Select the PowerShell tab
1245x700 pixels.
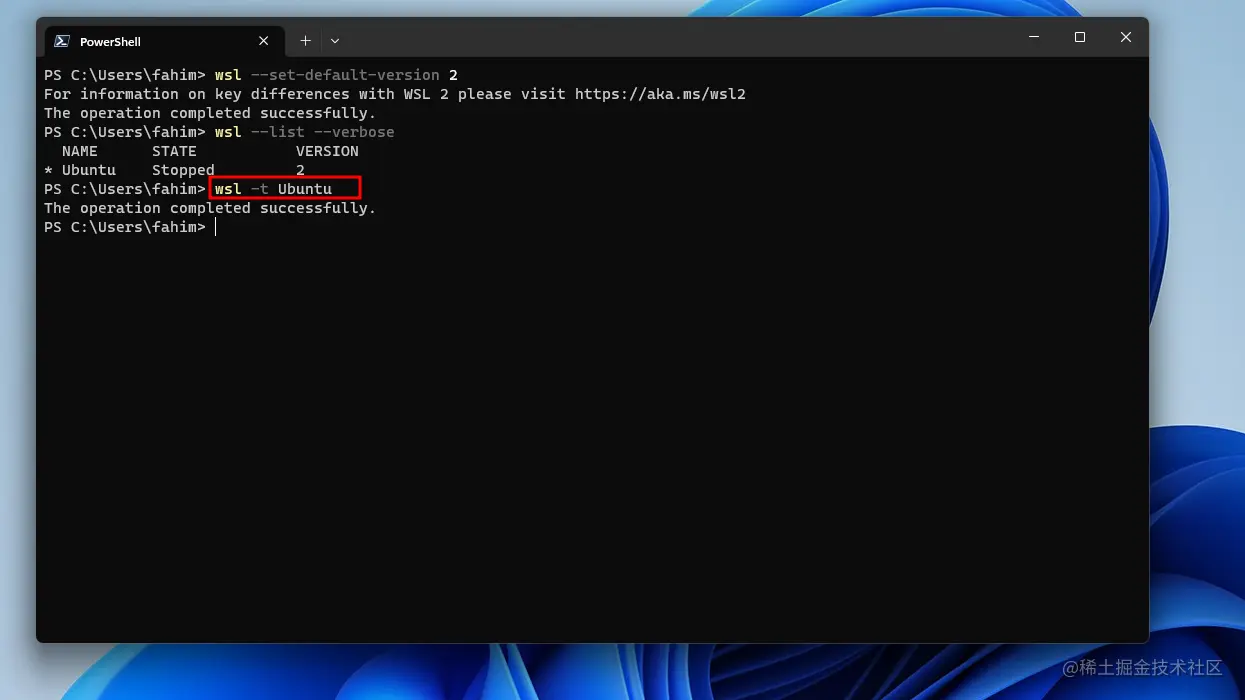click(x=162, y=41)
